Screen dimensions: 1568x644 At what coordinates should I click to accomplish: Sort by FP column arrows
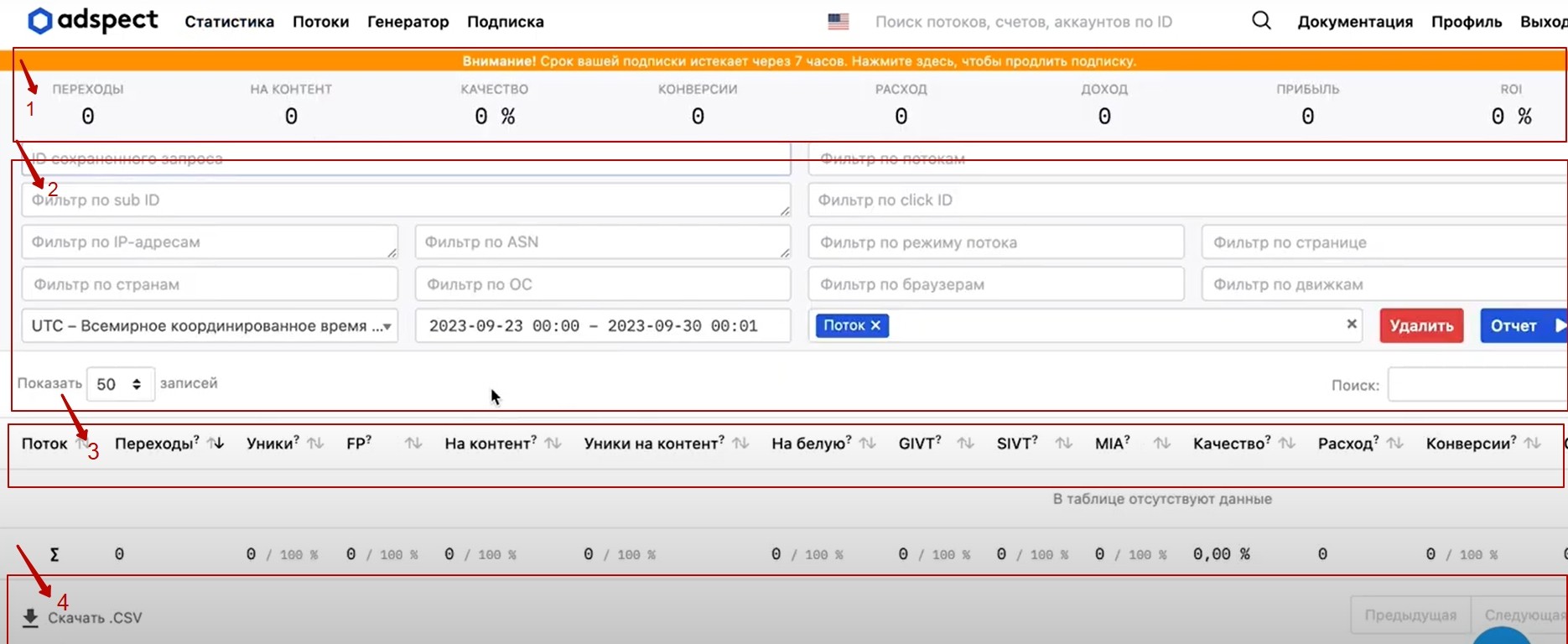(413, 444)
